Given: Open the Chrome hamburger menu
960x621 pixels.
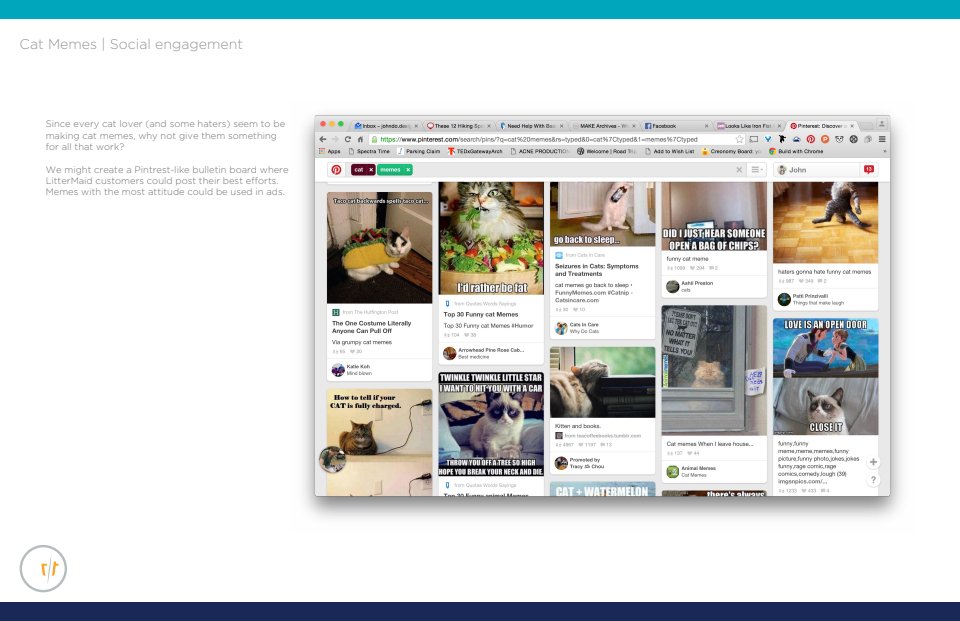Looking at the screenshot, I should click(882, 139).
